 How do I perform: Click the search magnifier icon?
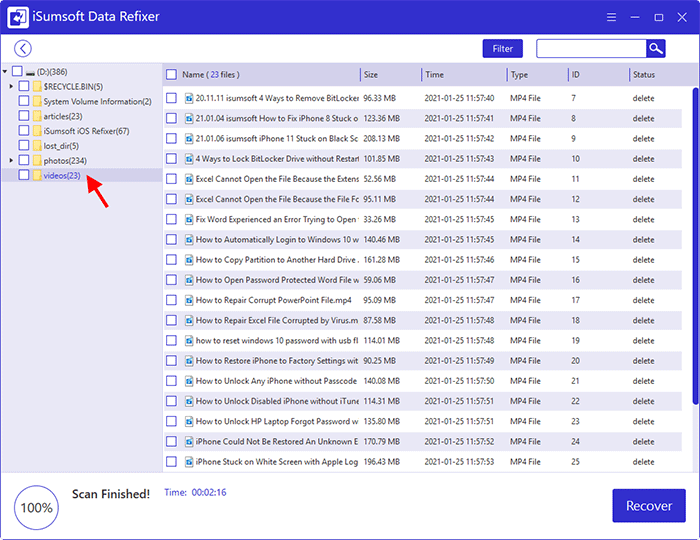655,49
